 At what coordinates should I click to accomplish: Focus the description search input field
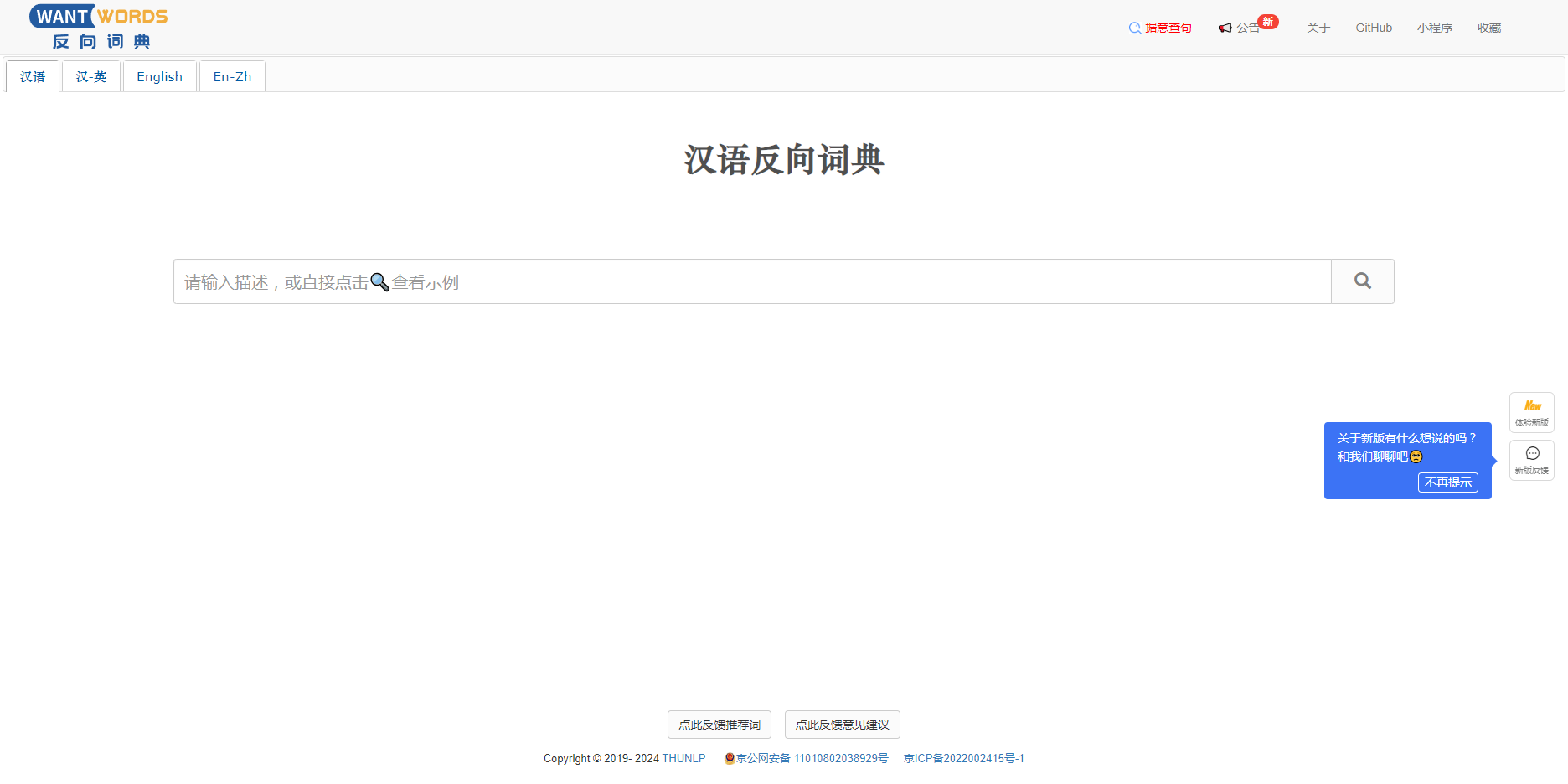[752, 281]
